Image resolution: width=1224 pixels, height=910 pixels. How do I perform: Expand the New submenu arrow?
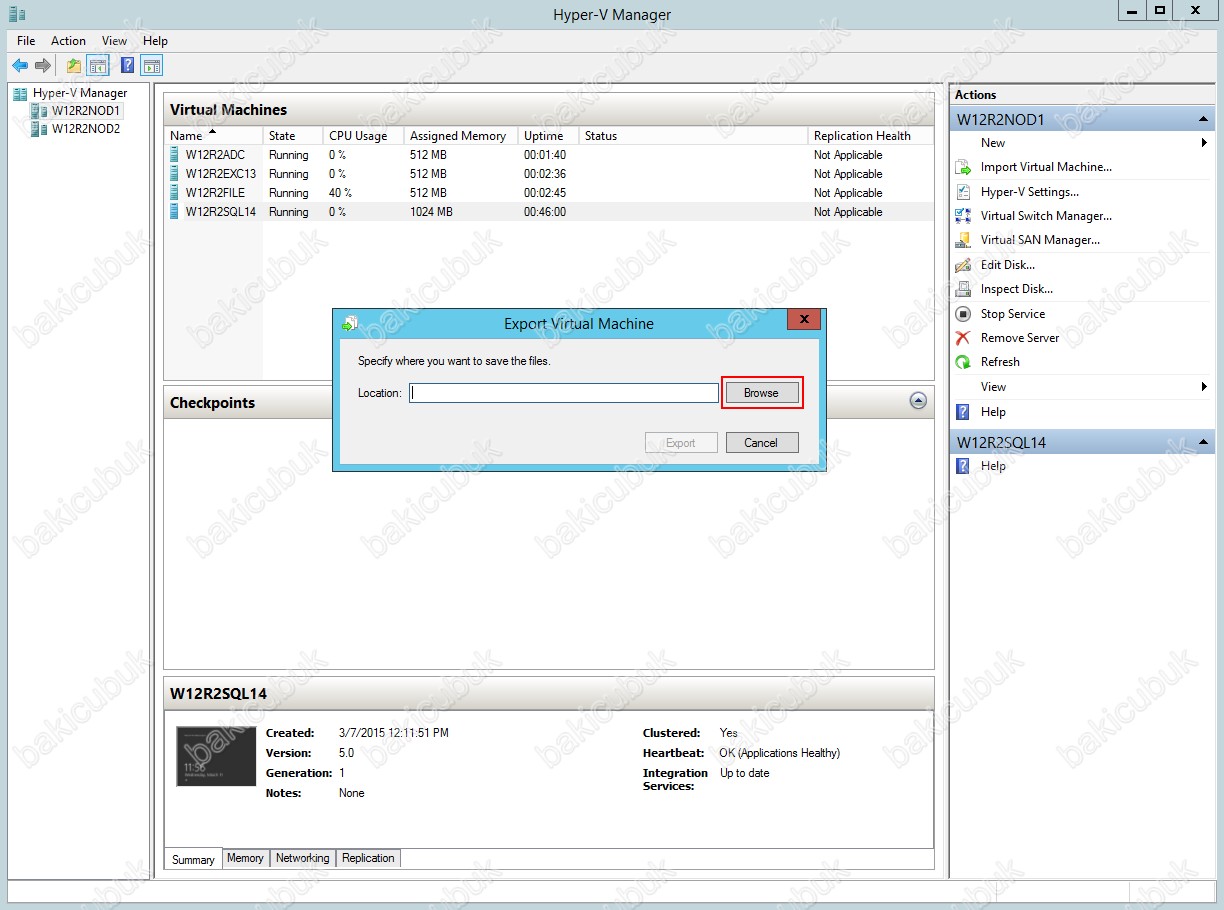pos(1204,143)
